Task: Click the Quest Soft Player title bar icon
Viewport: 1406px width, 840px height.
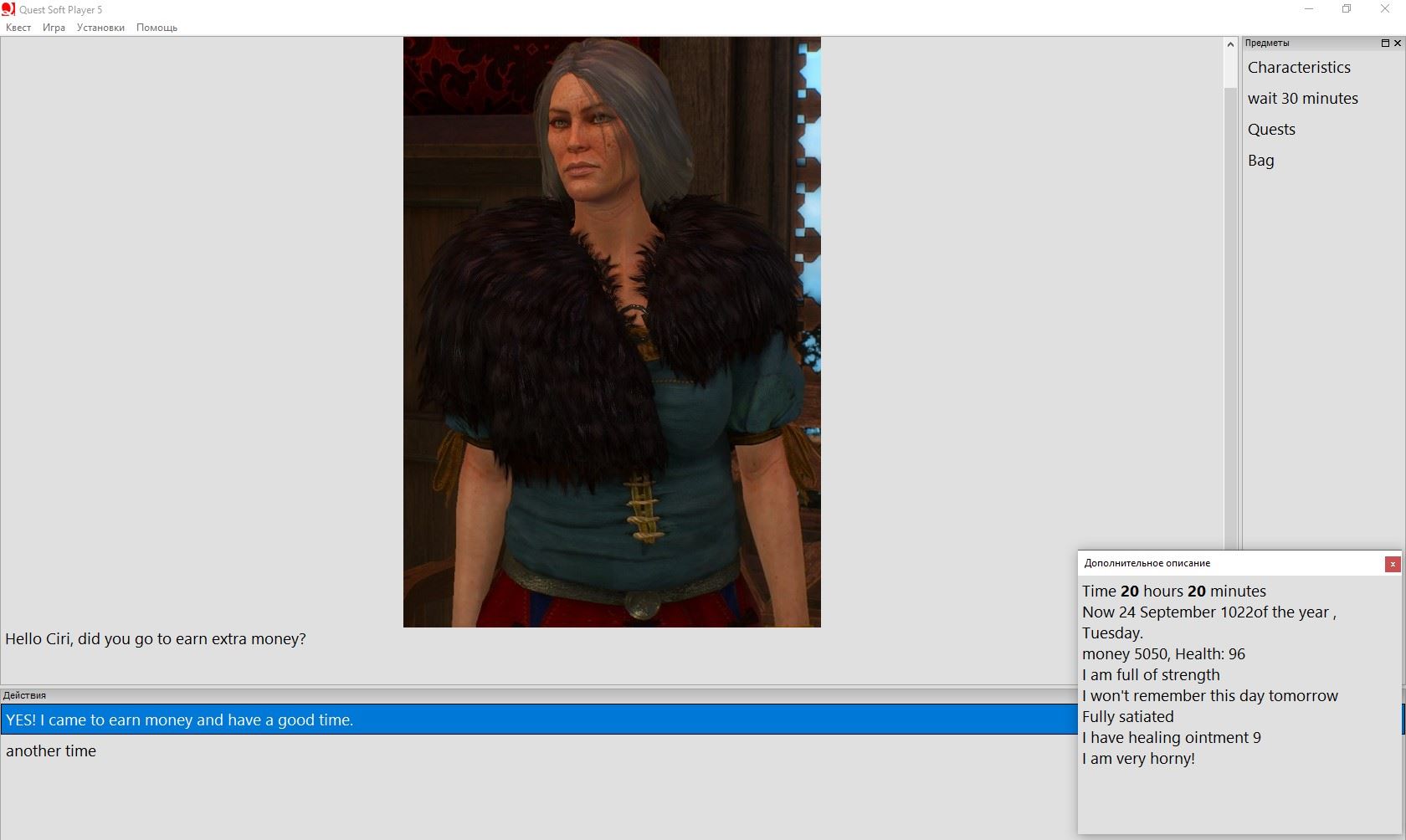Action: pyautogui.click(x=8, y=9)
